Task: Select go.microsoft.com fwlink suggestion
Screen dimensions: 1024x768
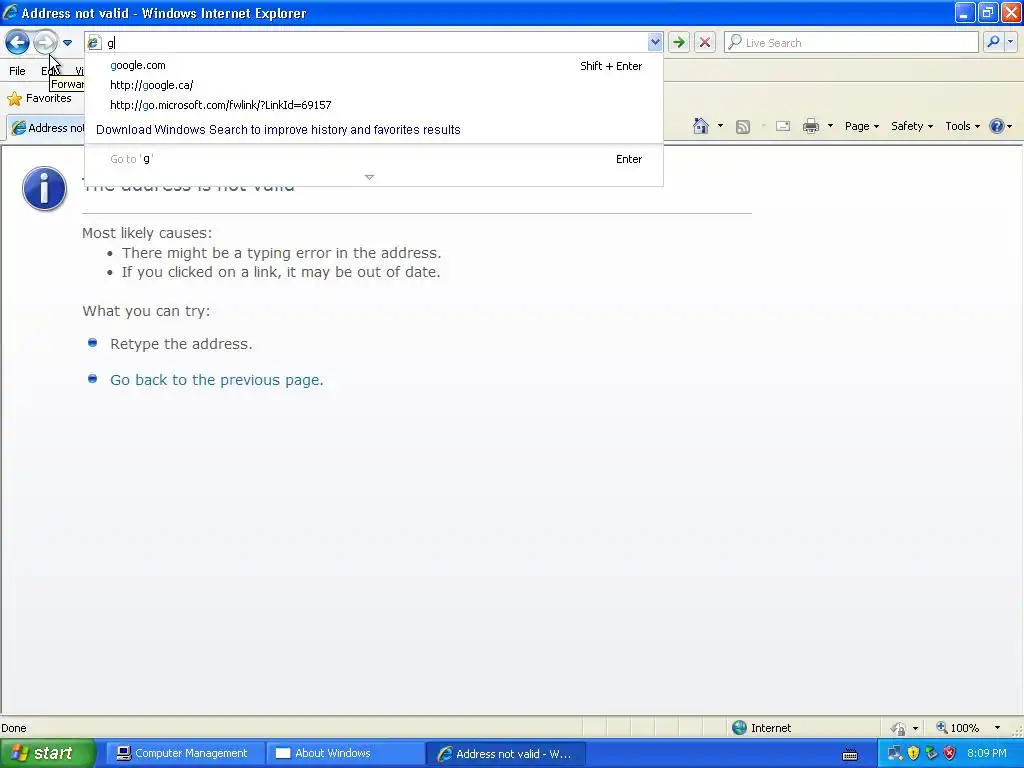Action: (374, 104)
